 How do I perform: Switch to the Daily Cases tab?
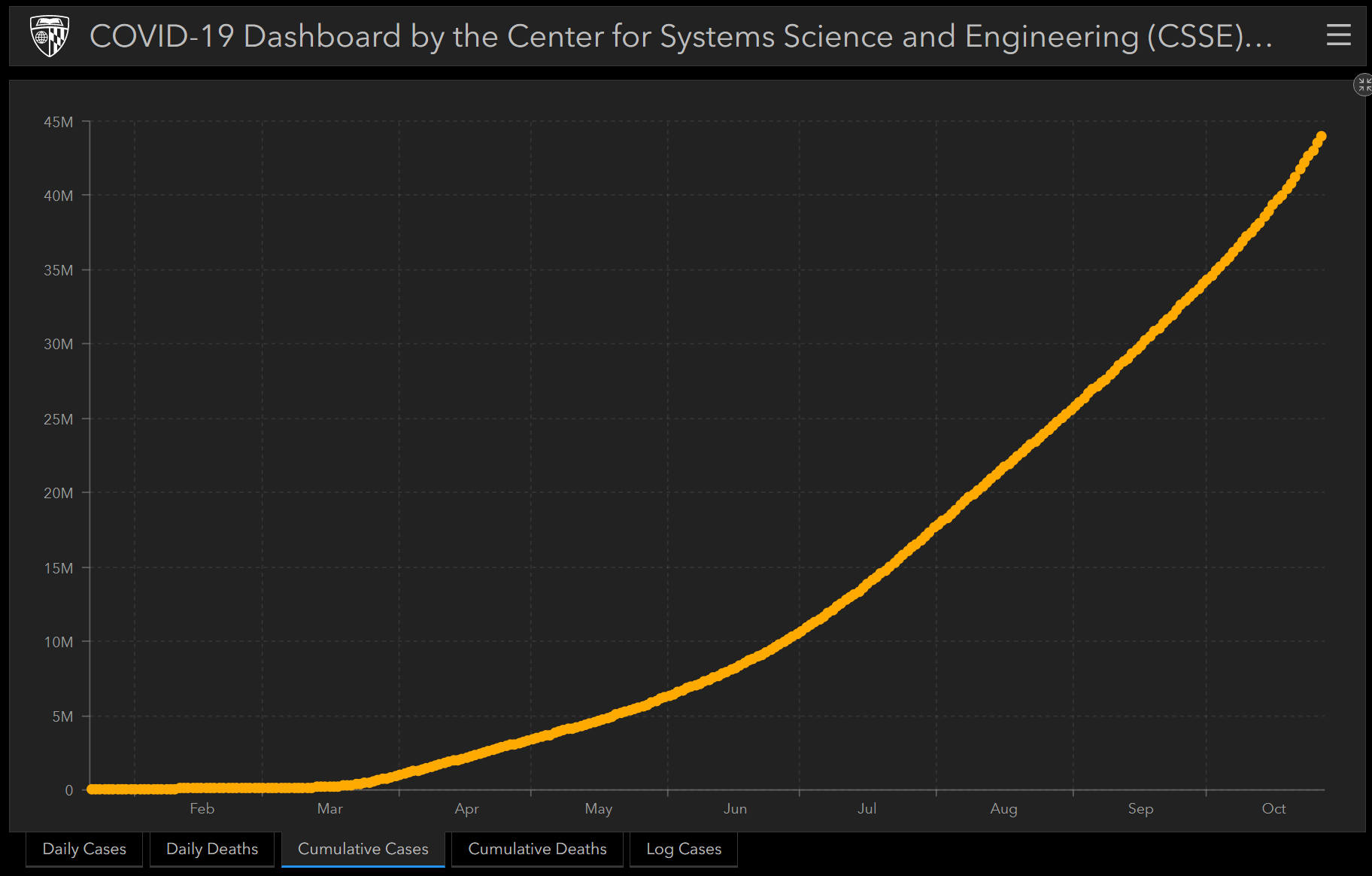coord(84,849)
